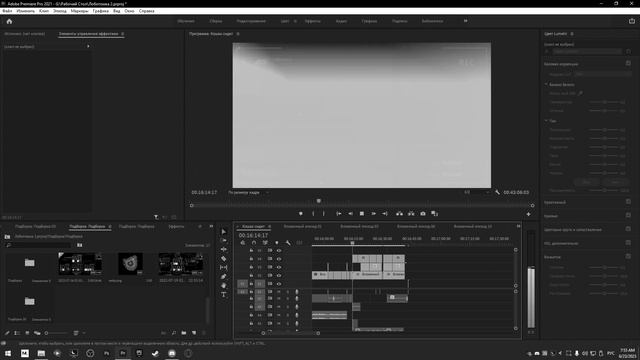Open workspace overflow chevrons menu

[465, 21]
